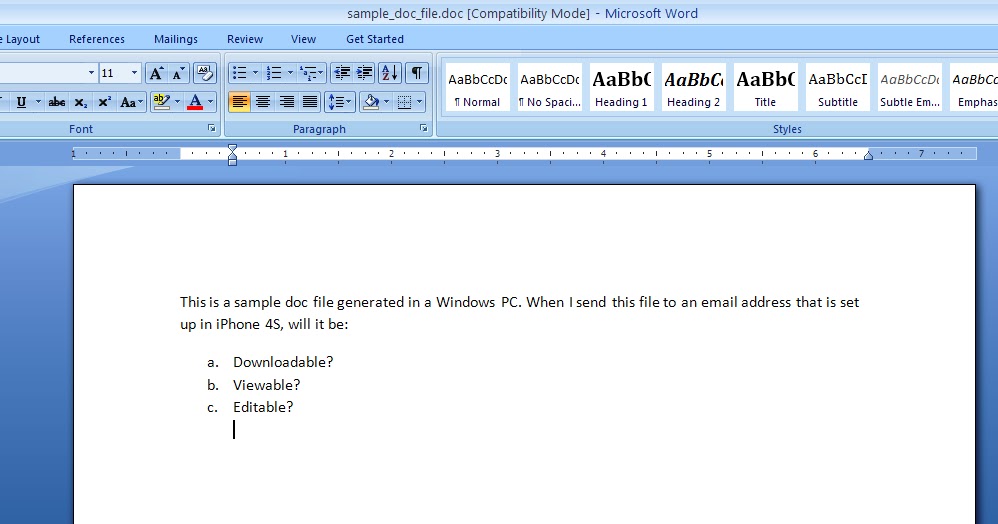
Task: Open the font color dropdown arrow
Action: tap(211, 102)
